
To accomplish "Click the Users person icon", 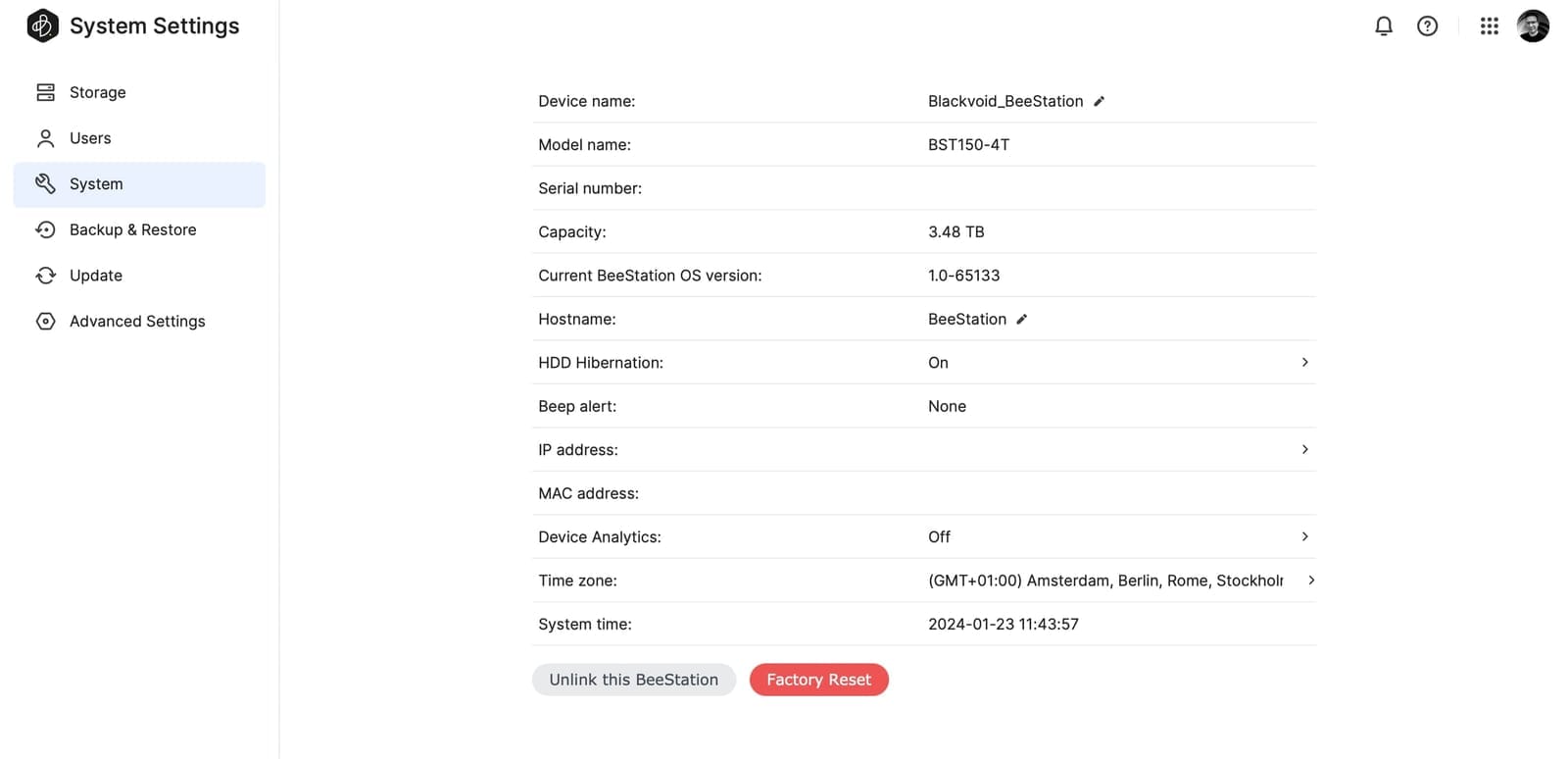I will 45,138.
